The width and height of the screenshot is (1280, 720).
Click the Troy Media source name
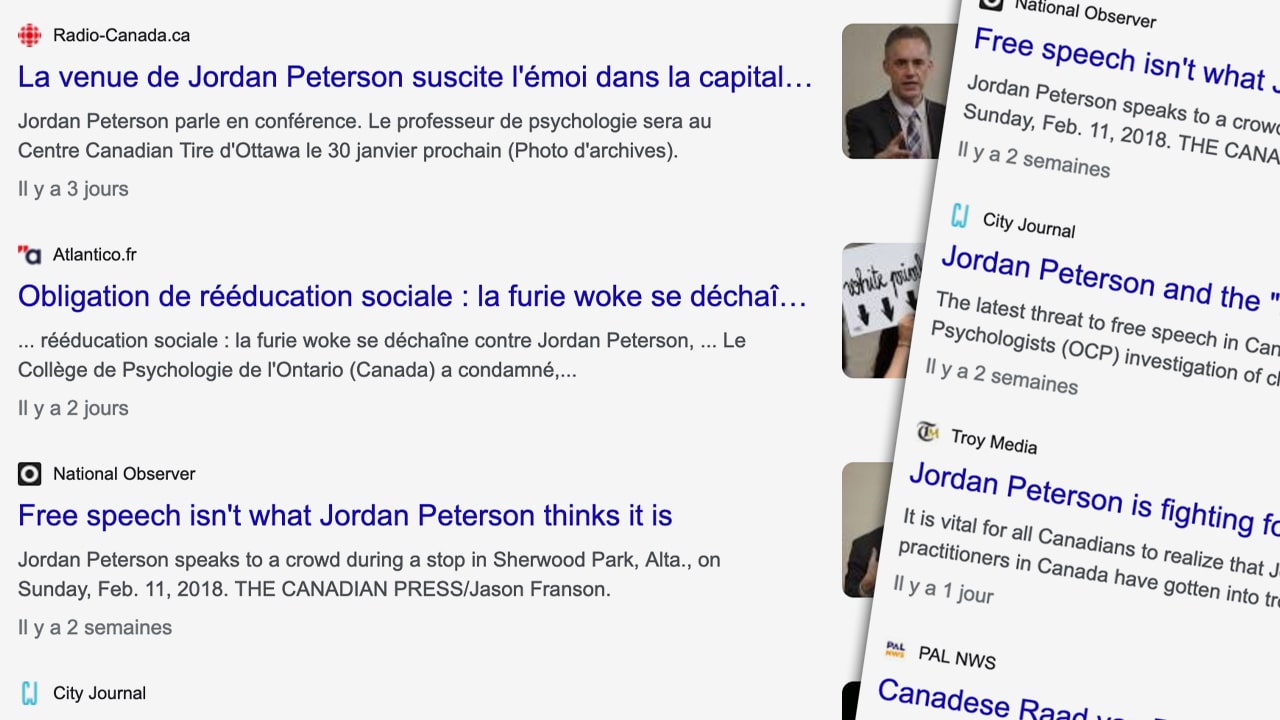coord(993,440)
